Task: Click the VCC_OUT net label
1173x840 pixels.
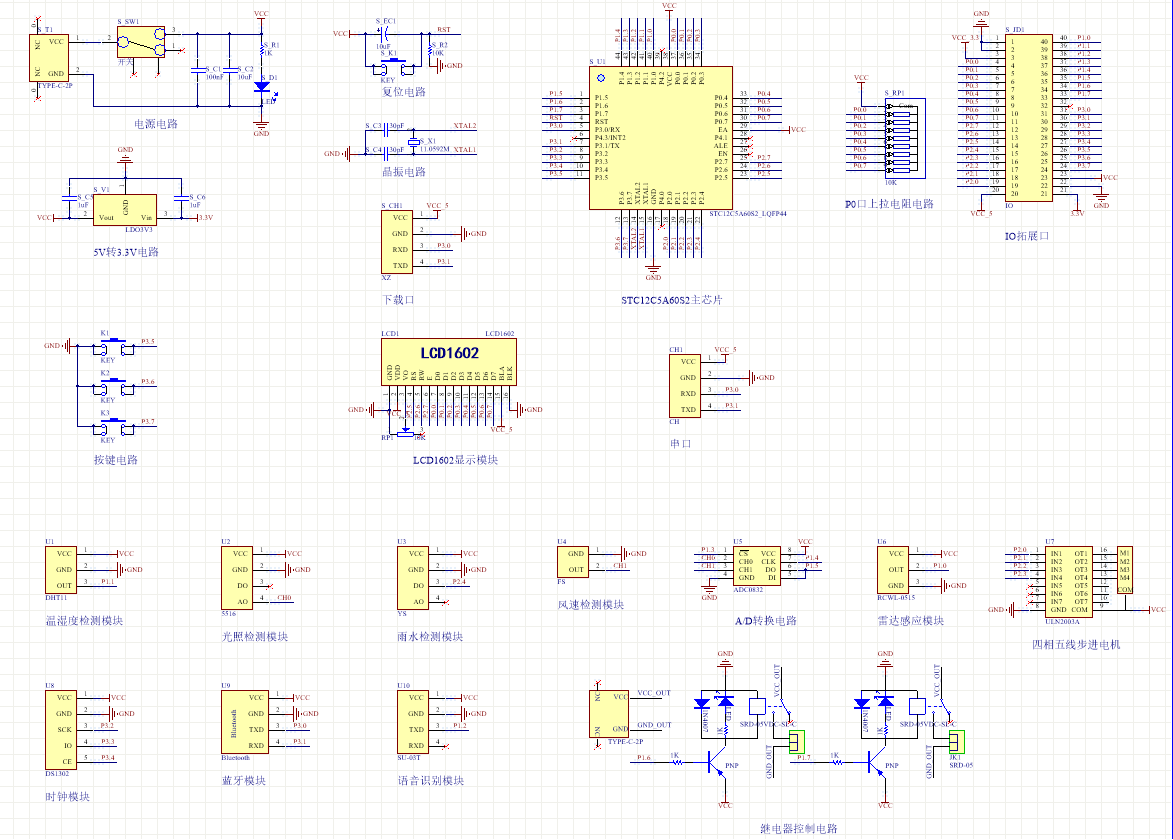Action: pyautogui.click(x=654, y=693)
